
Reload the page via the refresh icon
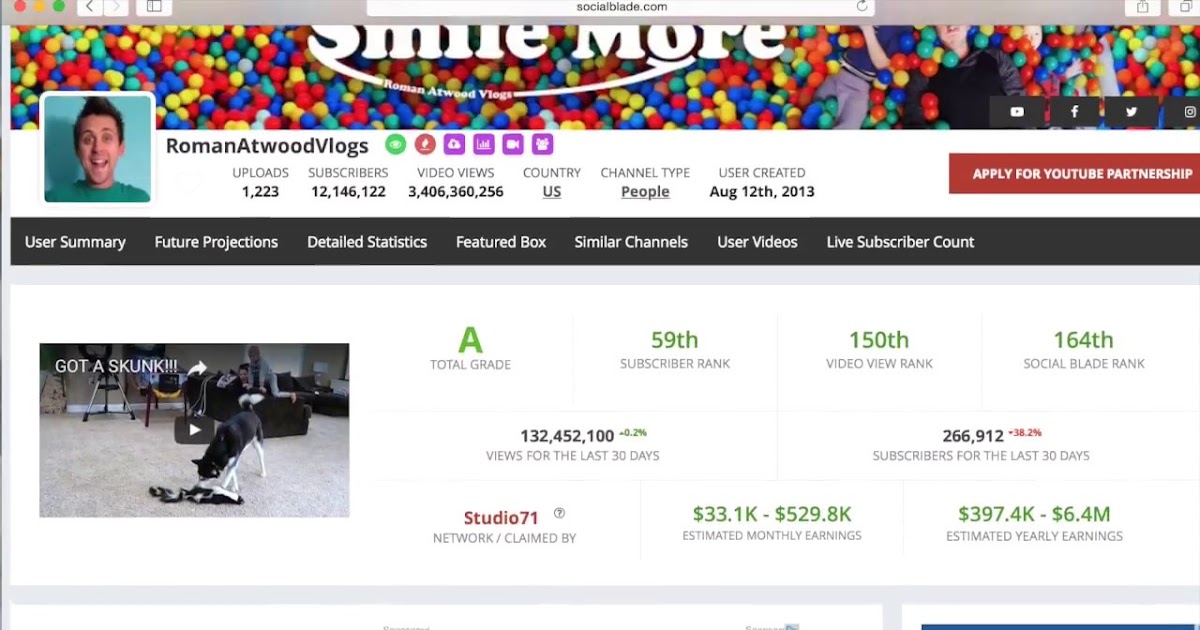click(862, 6)
